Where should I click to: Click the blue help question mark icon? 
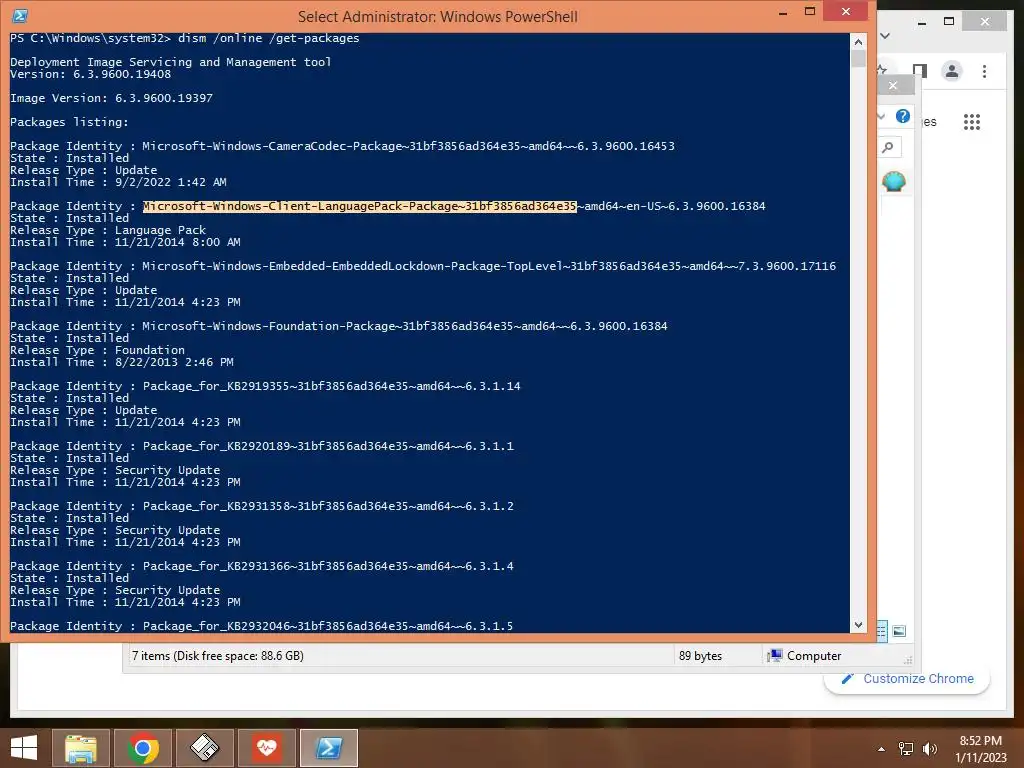tap(903, 116)
